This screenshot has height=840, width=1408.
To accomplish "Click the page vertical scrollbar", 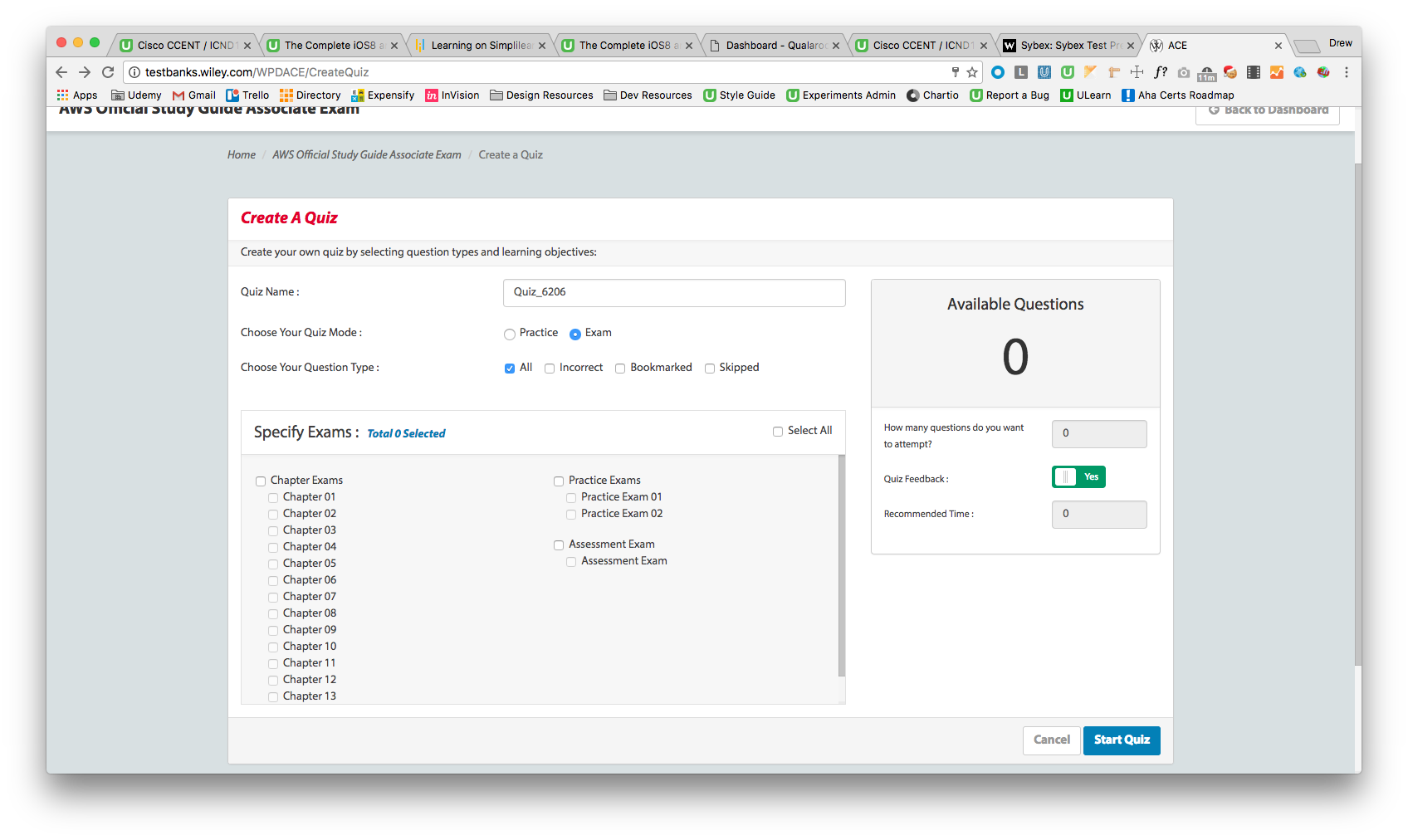I will (1358, 415).
